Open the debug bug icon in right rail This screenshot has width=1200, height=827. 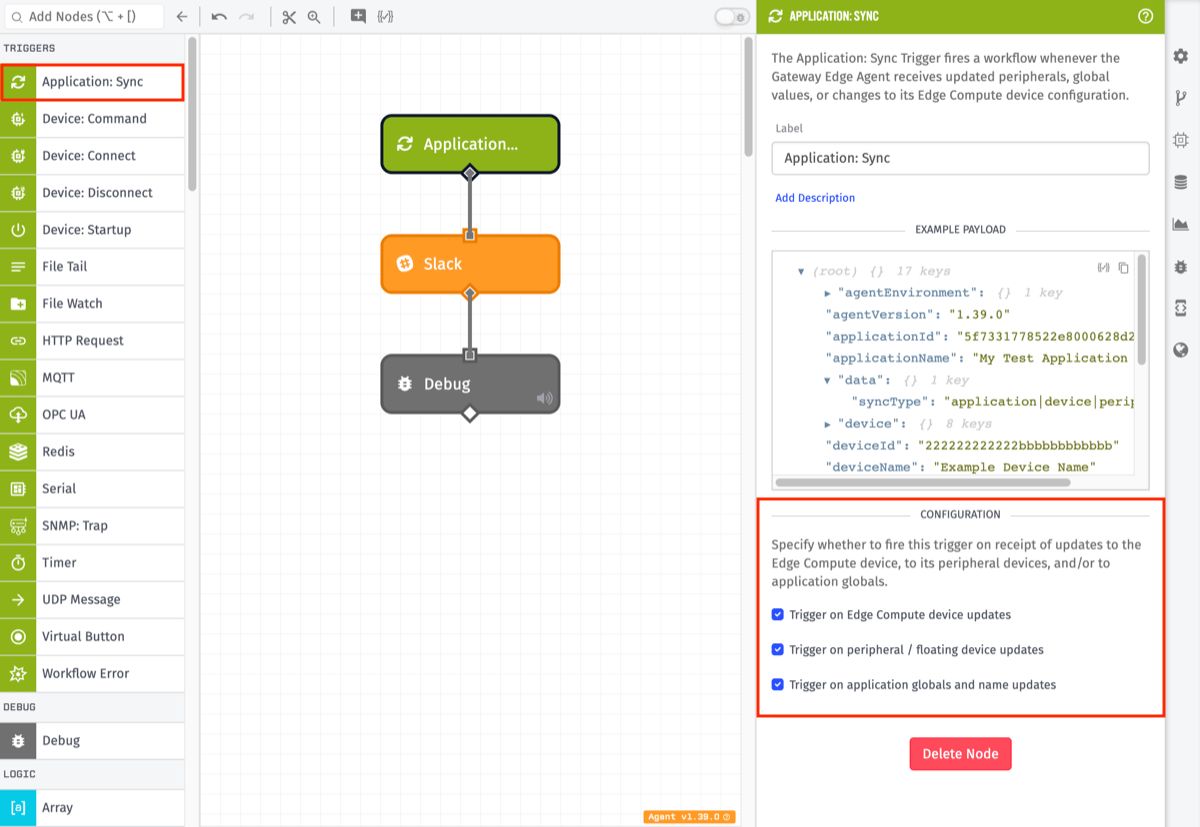coord(1181,266)
